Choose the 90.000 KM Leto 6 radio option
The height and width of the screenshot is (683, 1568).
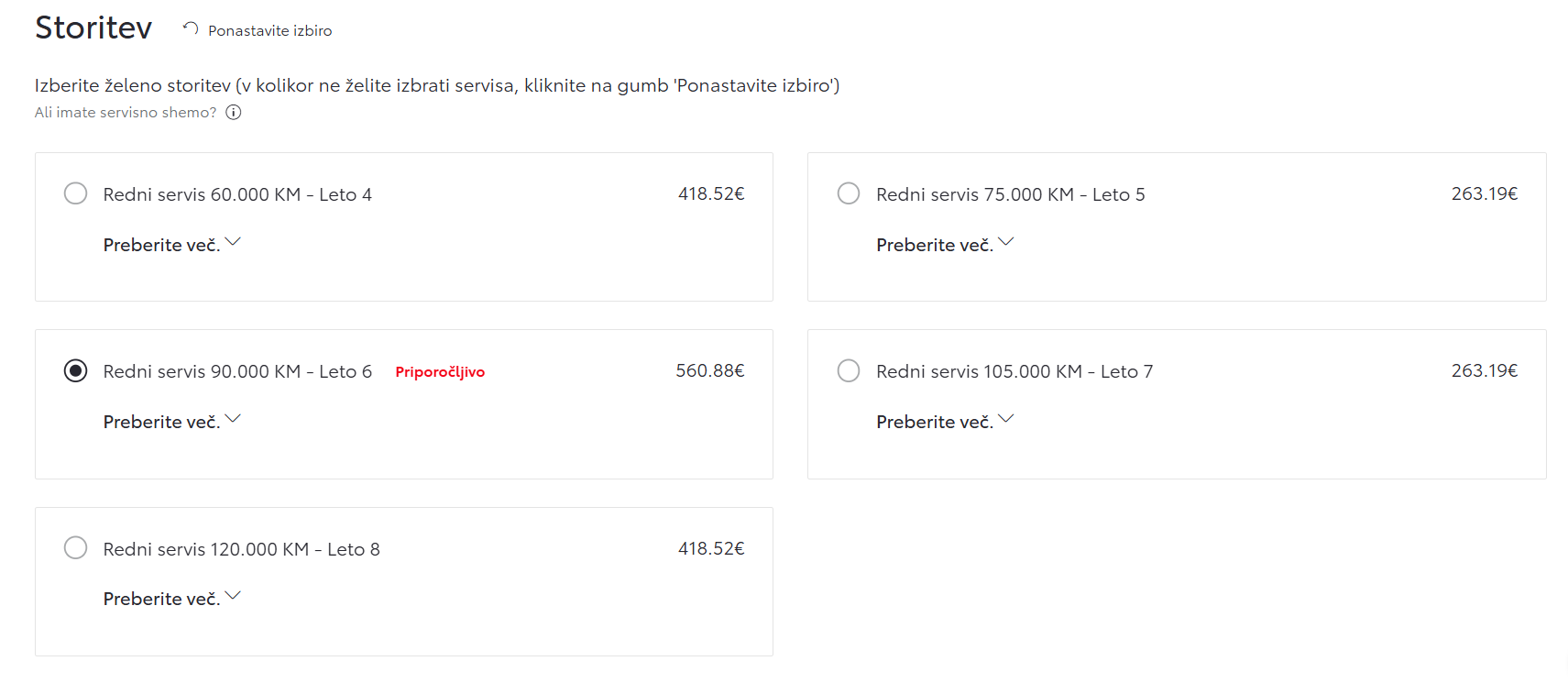click(x=76, y=370)
